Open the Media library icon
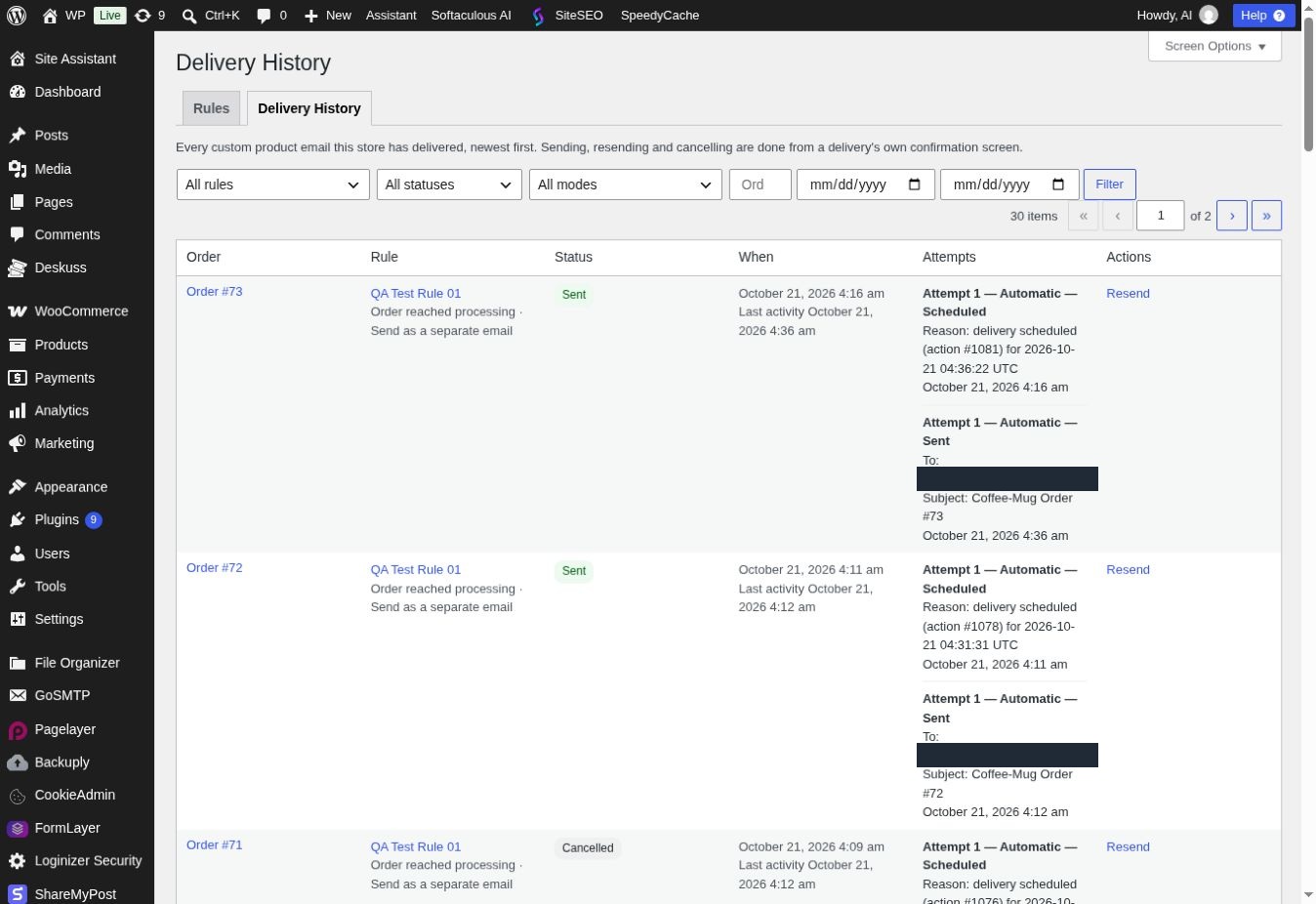Image resolution: width=1316 pixels, height=904 pixels. pos(18,169)
